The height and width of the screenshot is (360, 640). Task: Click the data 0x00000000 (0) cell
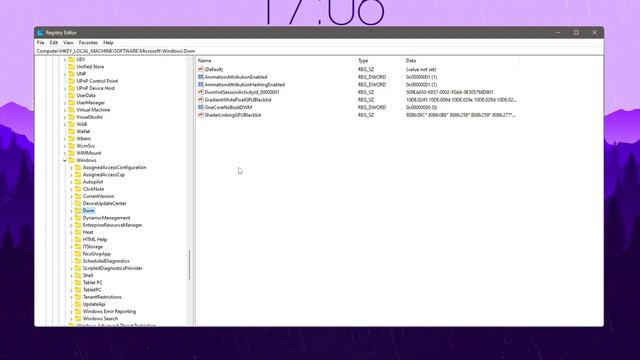[x=421, y=107]
